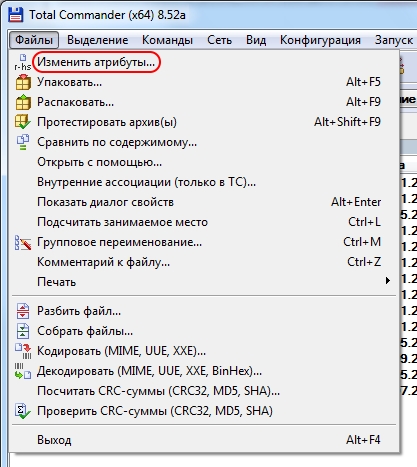Click the Total Commander floppy disk icon
The height and width of the screenshot is (467, 417).
pos(15,15)
